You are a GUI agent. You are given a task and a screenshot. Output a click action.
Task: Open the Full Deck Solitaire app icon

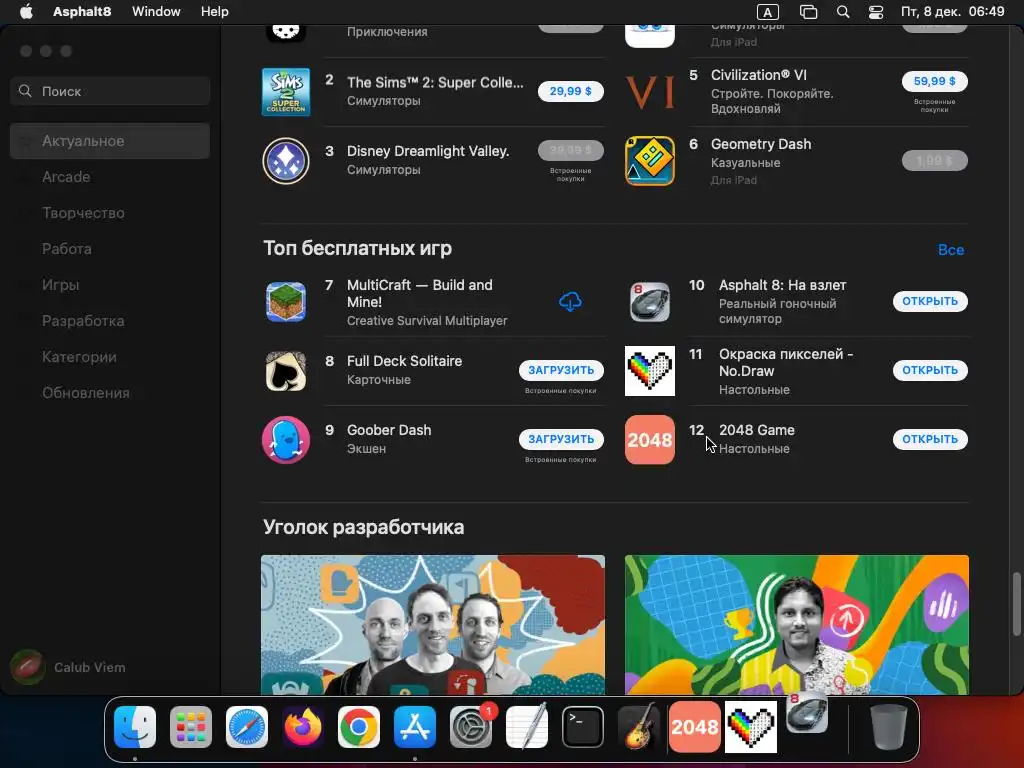click(x=286, y=371)
